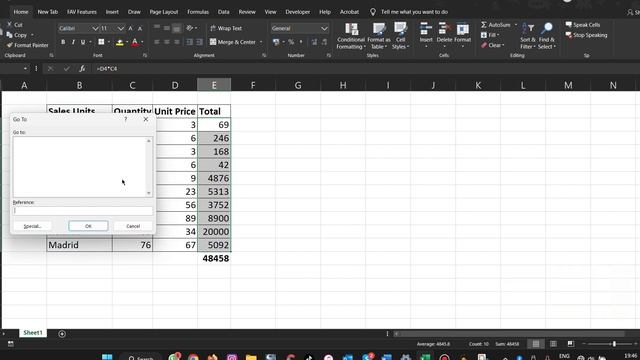Adjust the zoom slider
Image resolution: width=640 pixels, height=360 pixels.
pos(614,344)
